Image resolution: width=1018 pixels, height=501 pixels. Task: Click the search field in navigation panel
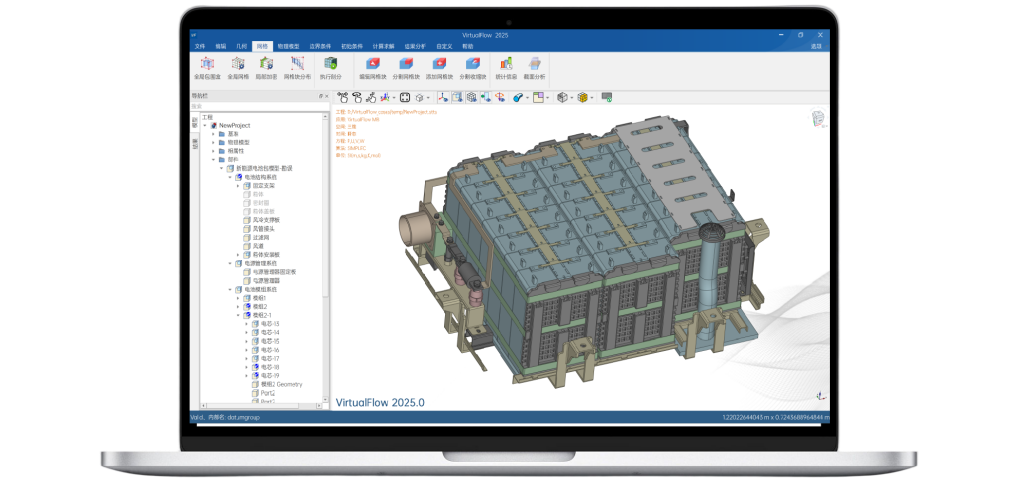[x=255, y=106]
